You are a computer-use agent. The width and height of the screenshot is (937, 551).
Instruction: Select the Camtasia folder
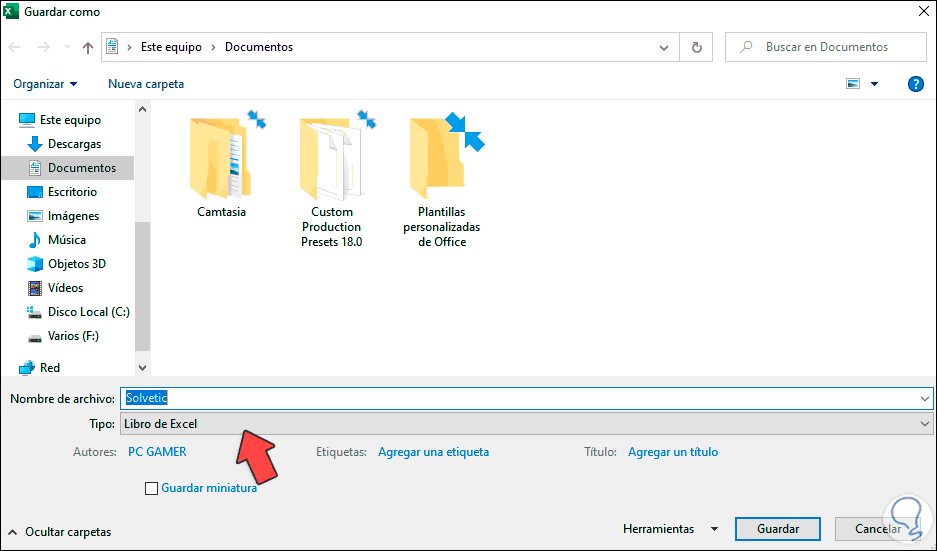(x=221, y=164)
